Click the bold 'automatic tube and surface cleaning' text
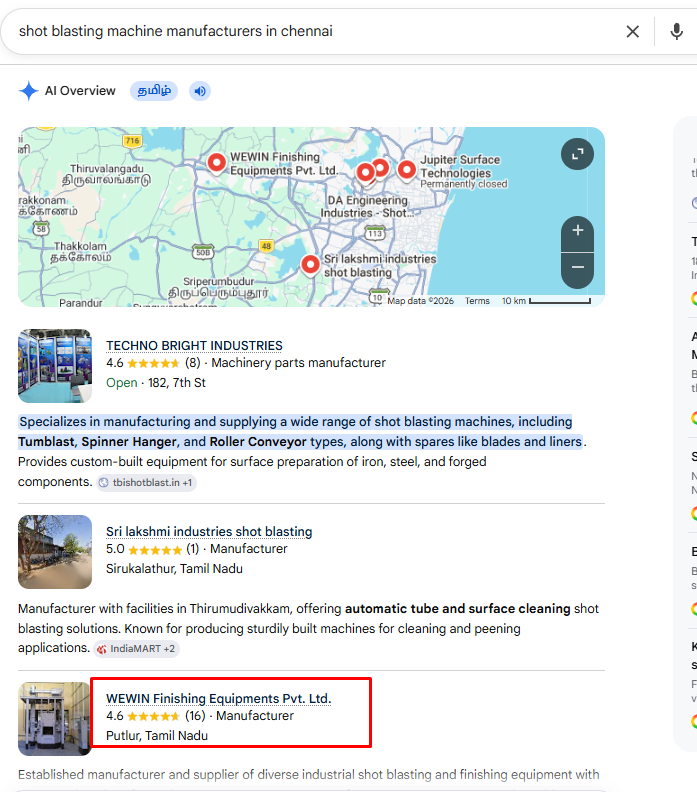Image resolution: width=697 pixels, height=792 pixels. (458, 609)
